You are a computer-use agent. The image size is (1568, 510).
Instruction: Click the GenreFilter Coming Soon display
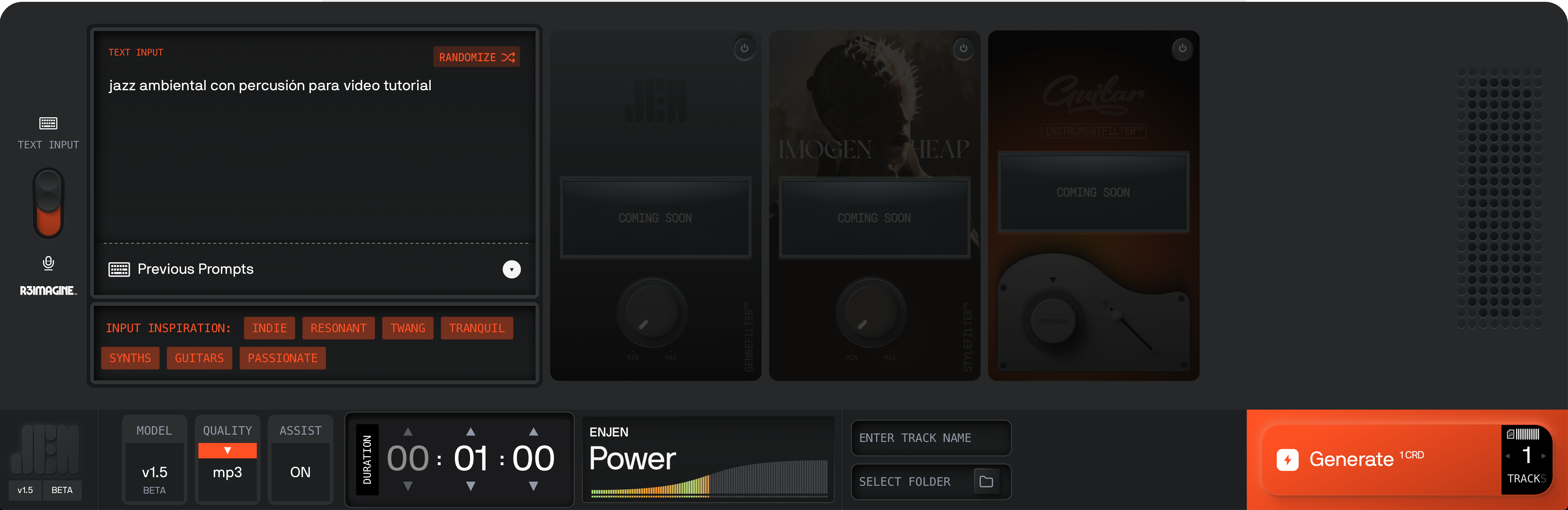tap(655, 218)
